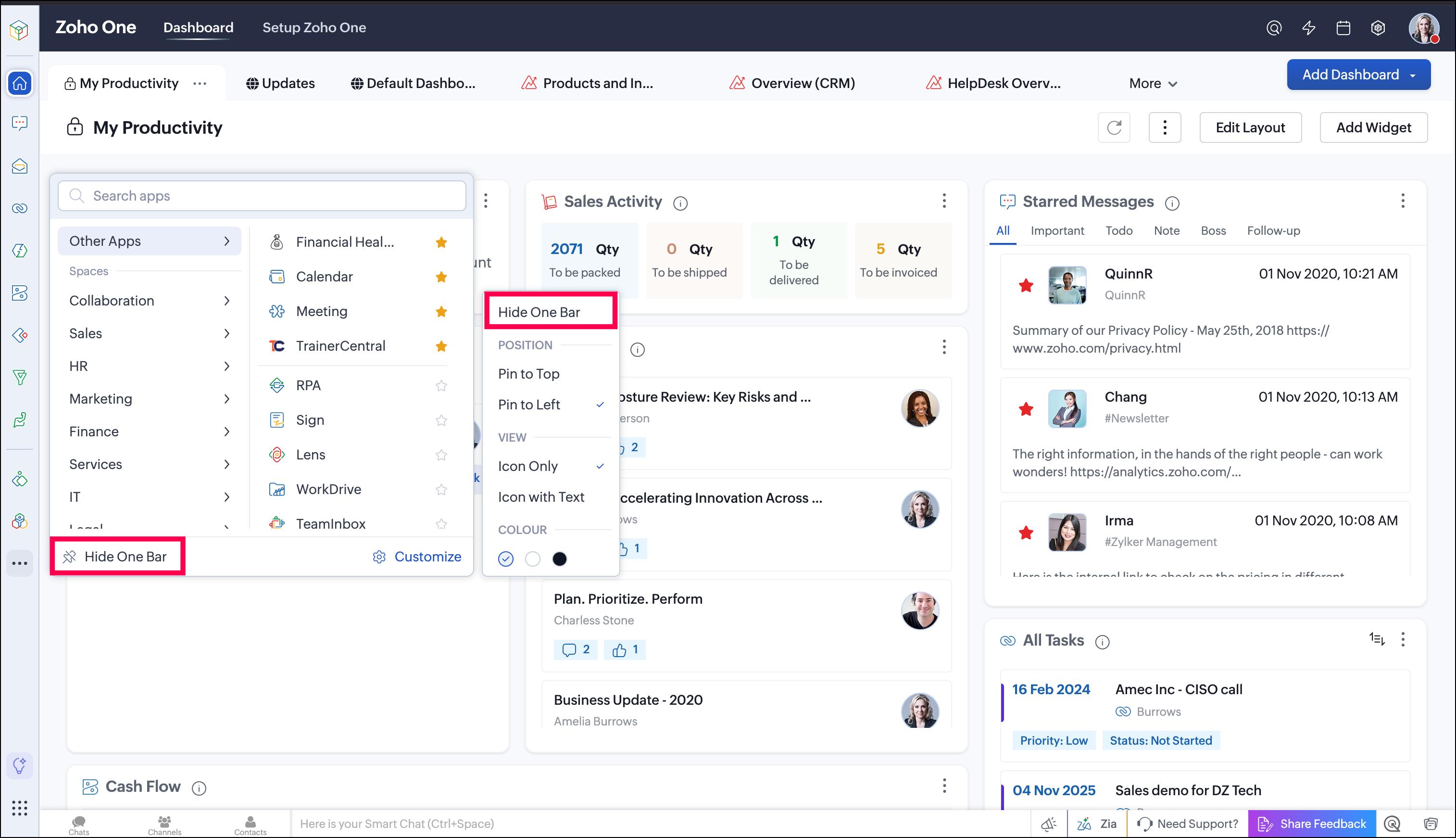
Task: Open the chat bubble app in the One Bar
Action: coord(20,123)
